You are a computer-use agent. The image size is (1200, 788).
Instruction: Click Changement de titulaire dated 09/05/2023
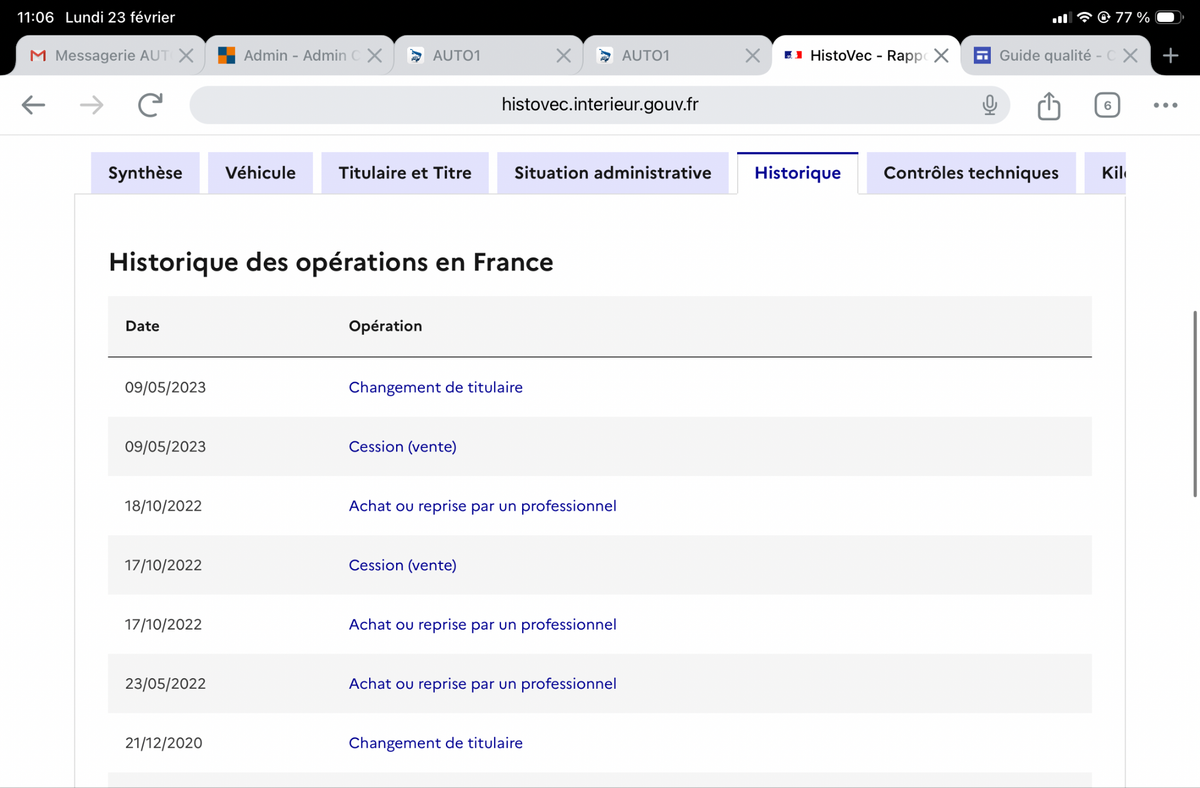pyautogui.click(x=435, y=387)
